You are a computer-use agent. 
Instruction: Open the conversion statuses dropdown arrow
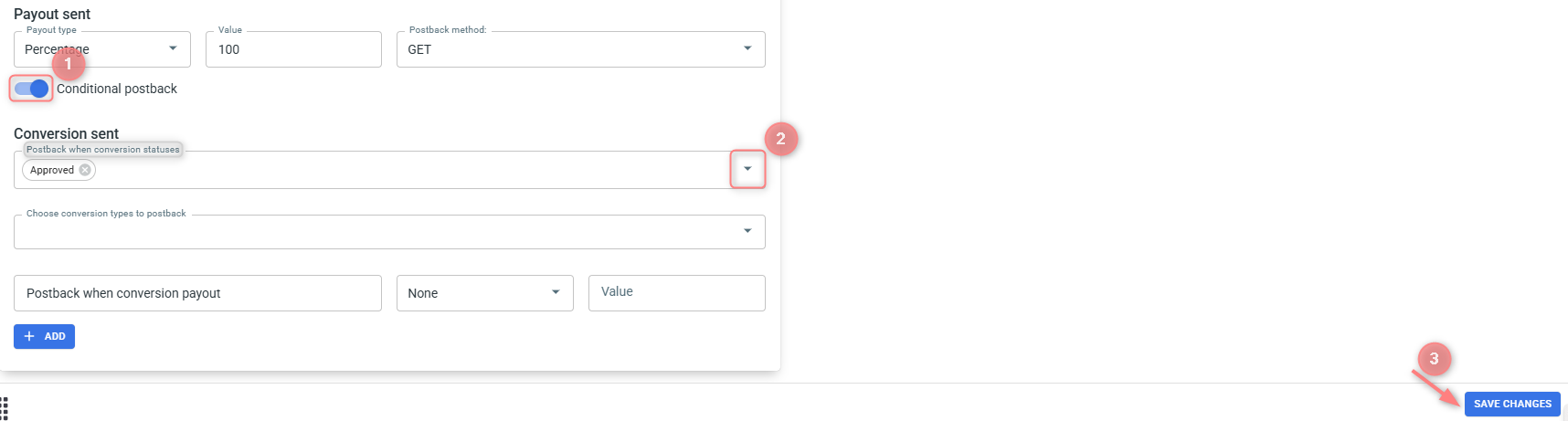click(x=747, y=169)
